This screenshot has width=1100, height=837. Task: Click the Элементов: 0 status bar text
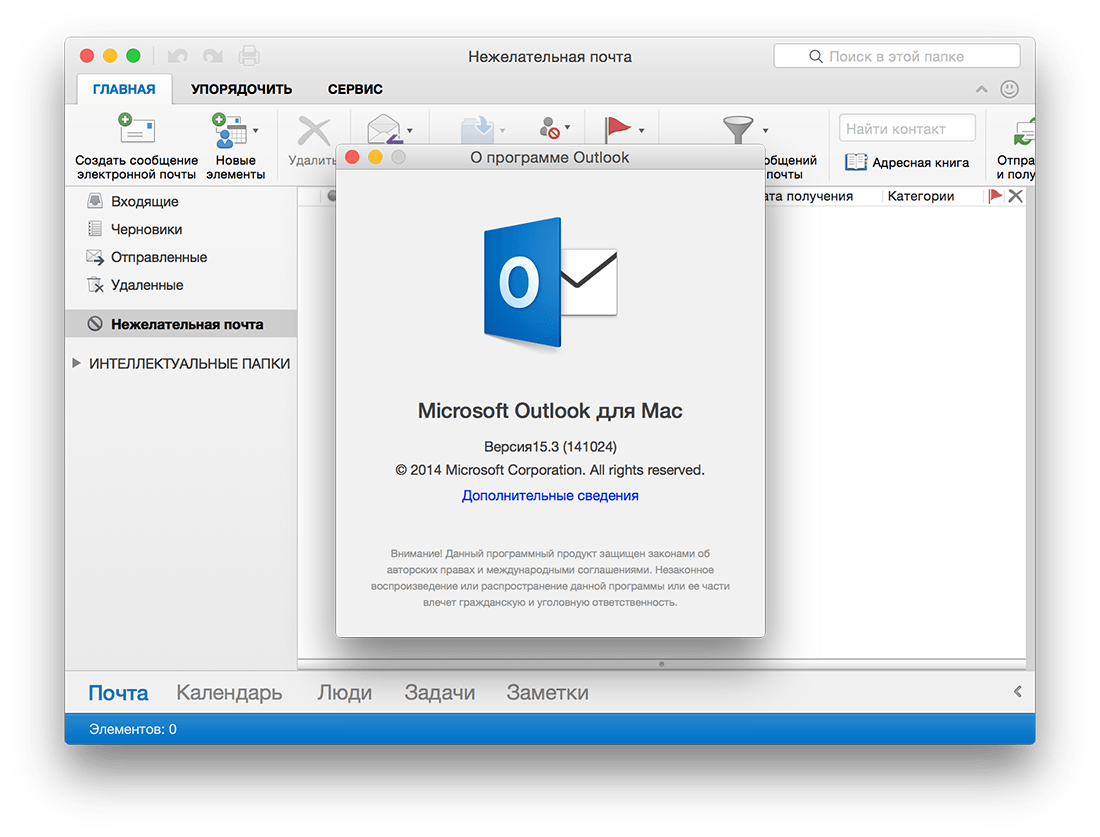pyautogui.click(x=133, y=729)
